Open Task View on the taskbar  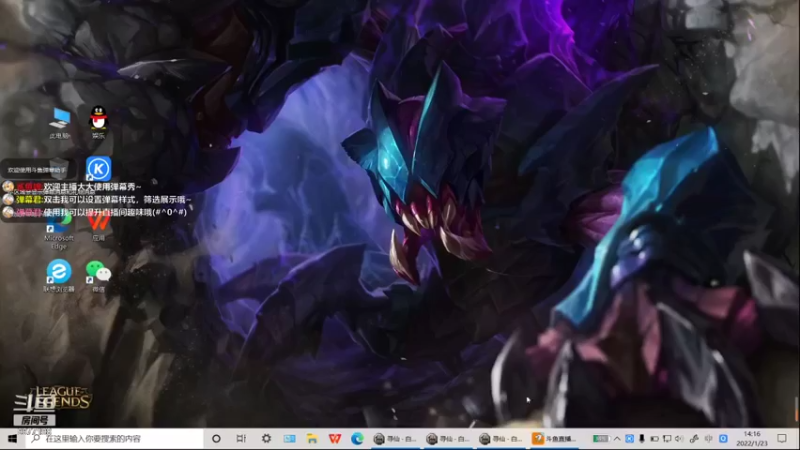tap(241, 438)
